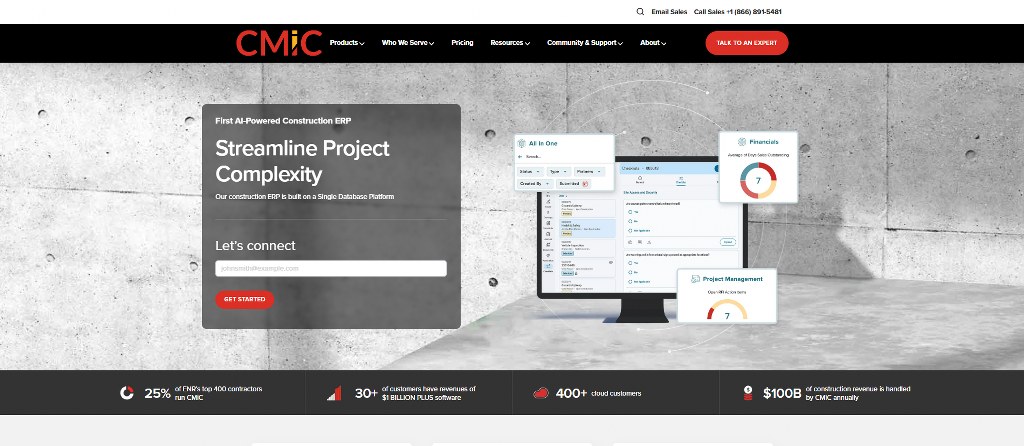Expand the About menu
This screenshot has width=1024, height=446.
click(652, 43)
